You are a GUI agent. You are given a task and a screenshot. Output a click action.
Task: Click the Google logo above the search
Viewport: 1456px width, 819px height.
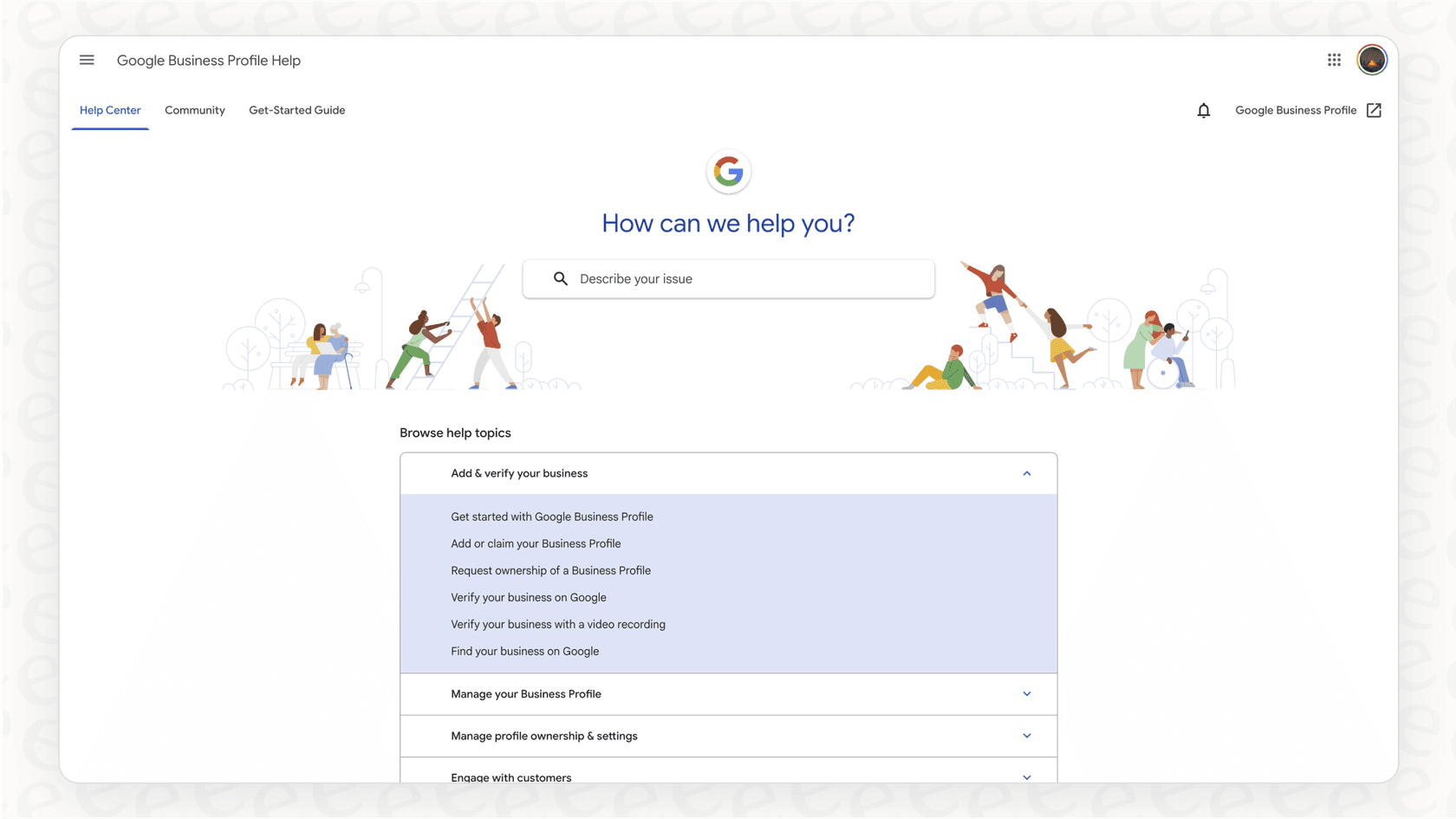tap(728, 172)
